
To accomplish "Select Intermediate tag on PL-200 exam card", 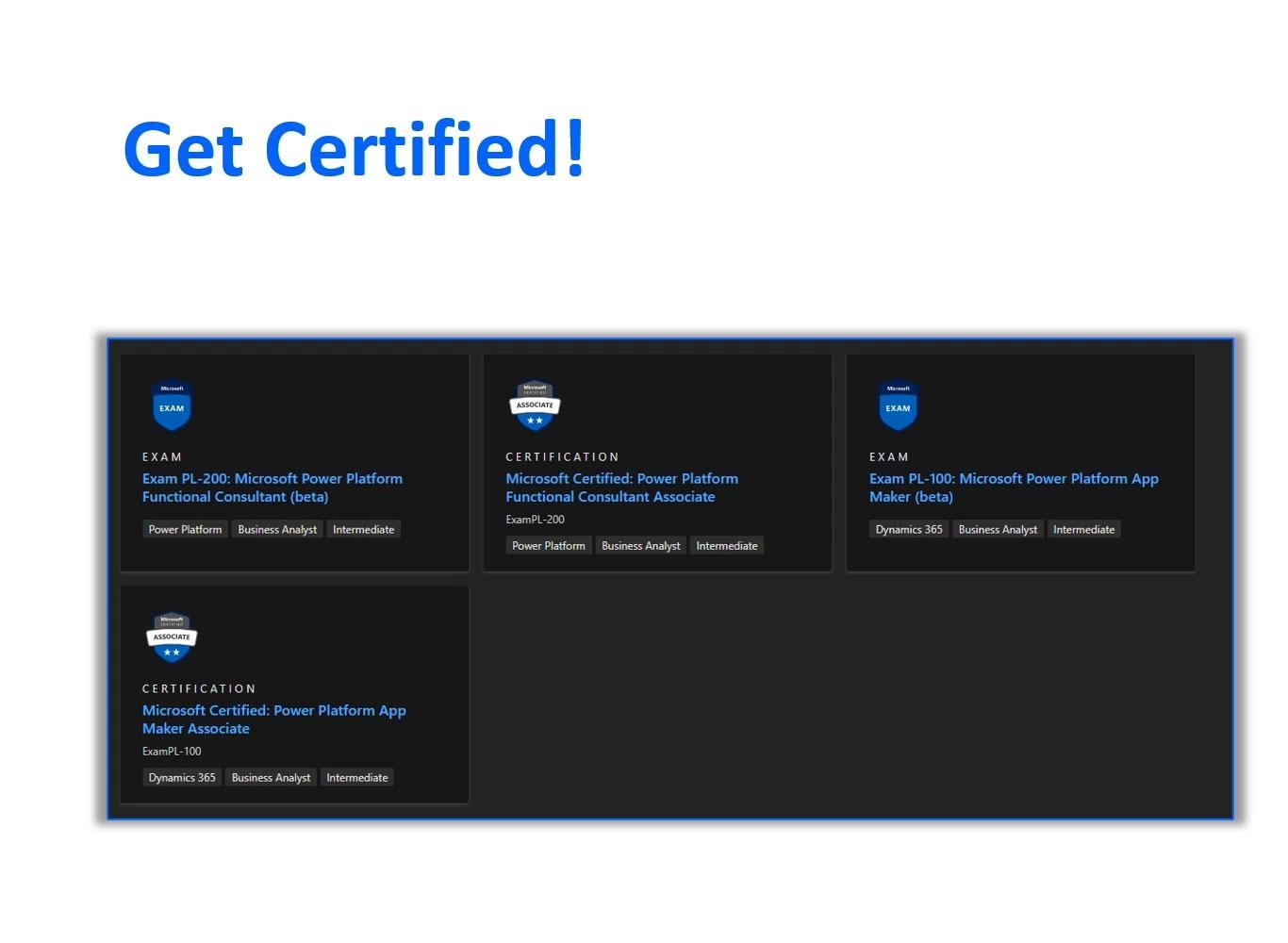I will tap(363, 529).
